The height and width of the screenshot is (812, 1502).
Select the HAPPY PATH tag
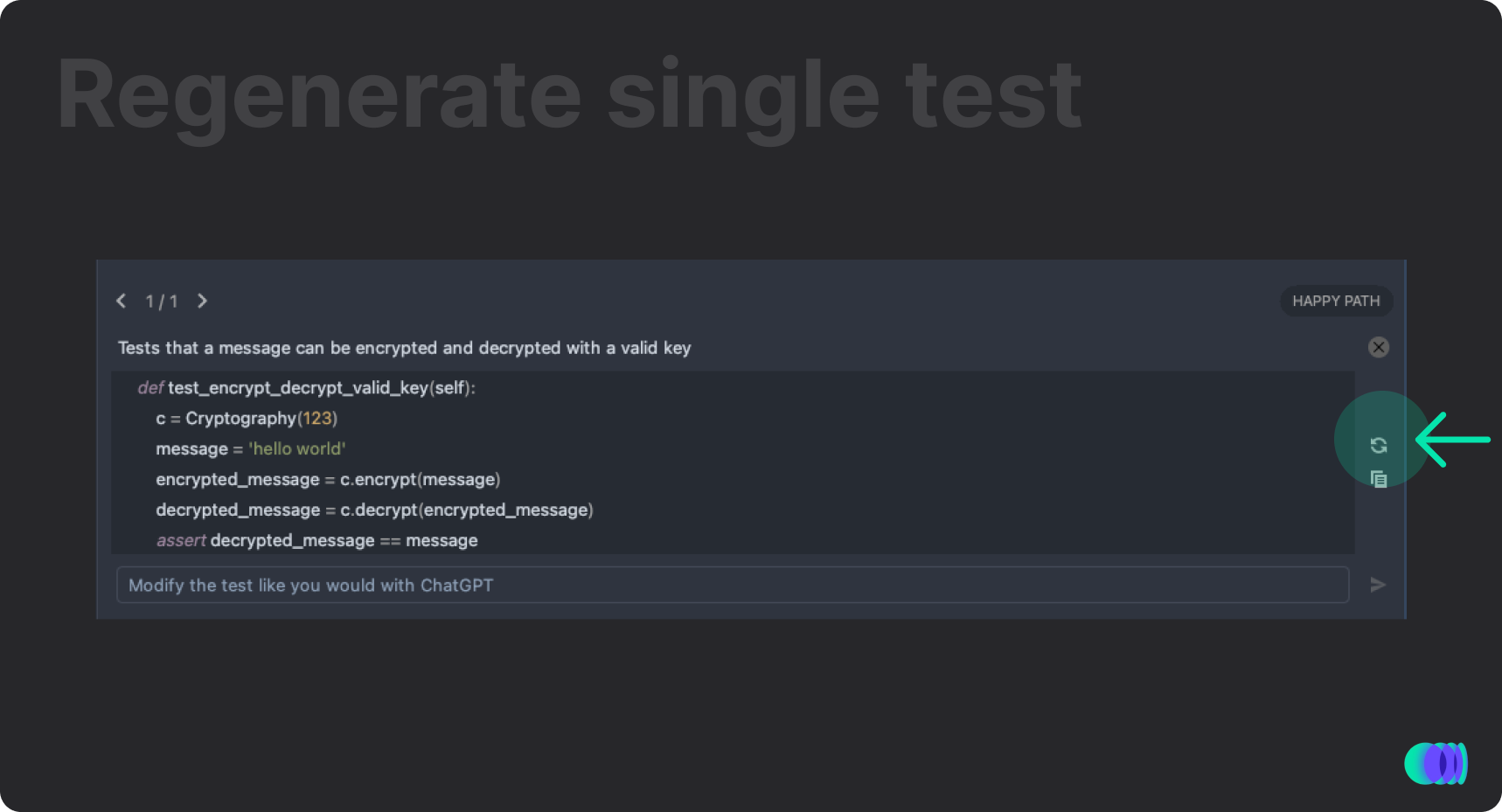(1336, 301)
